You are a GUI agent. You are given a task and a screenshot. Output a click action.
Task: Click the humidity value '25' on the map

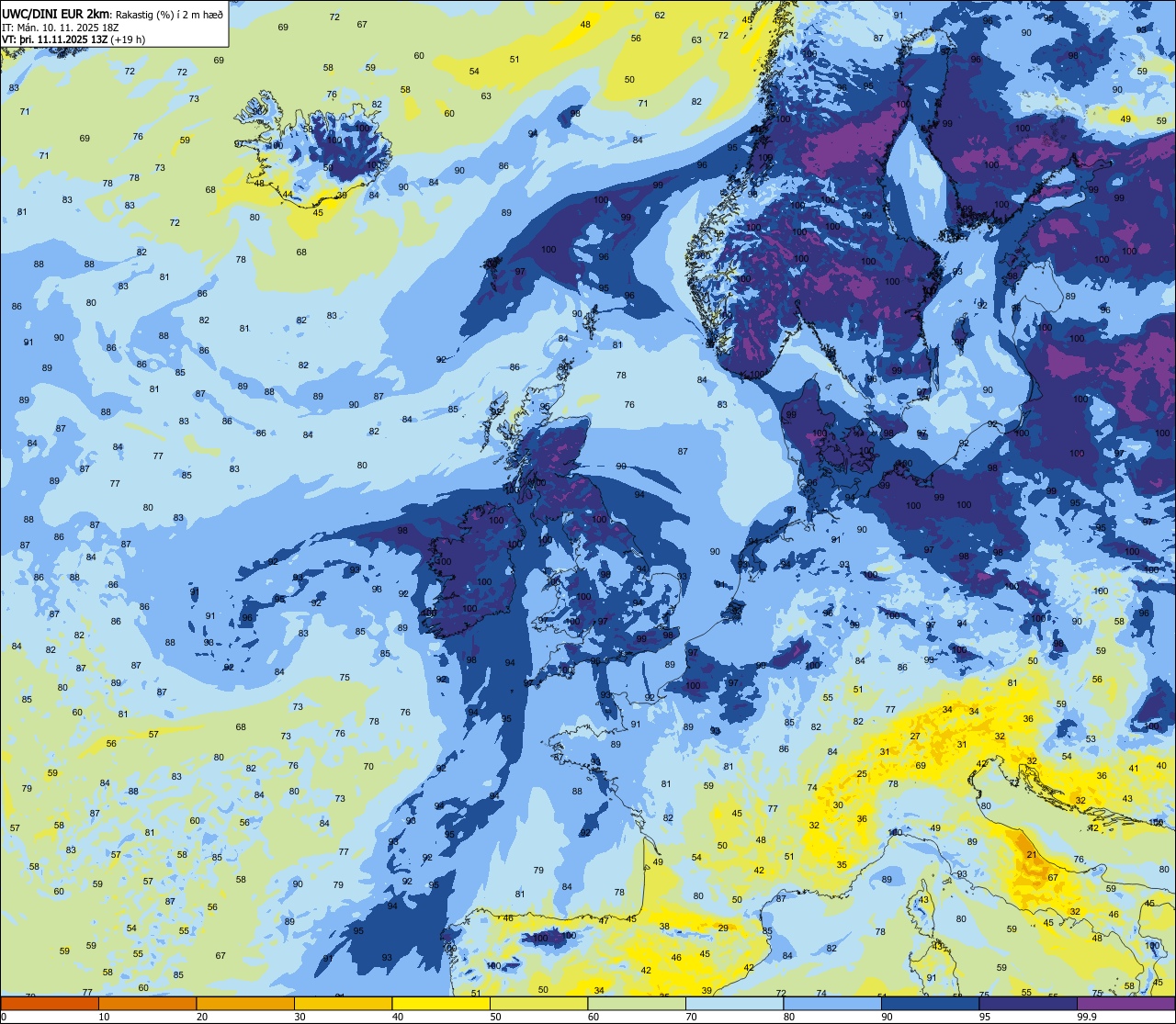click(862, 774)
